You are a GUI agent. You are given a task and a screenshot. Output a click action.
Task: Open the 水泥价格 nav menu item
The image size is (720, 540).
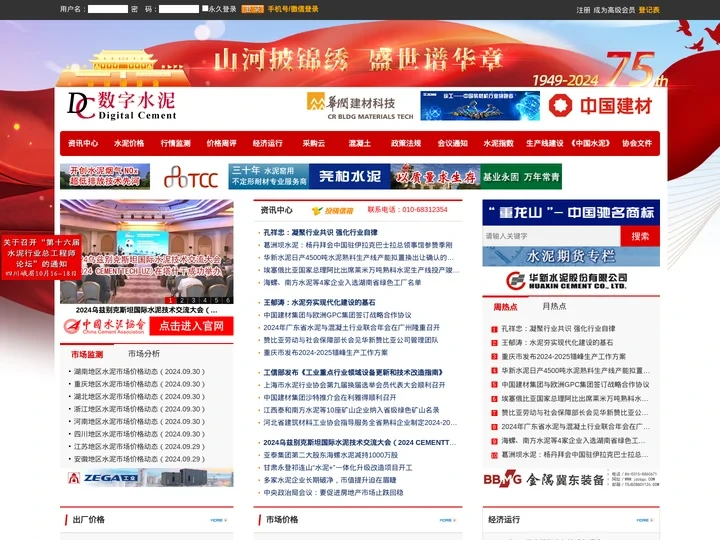tap(129, 143)
